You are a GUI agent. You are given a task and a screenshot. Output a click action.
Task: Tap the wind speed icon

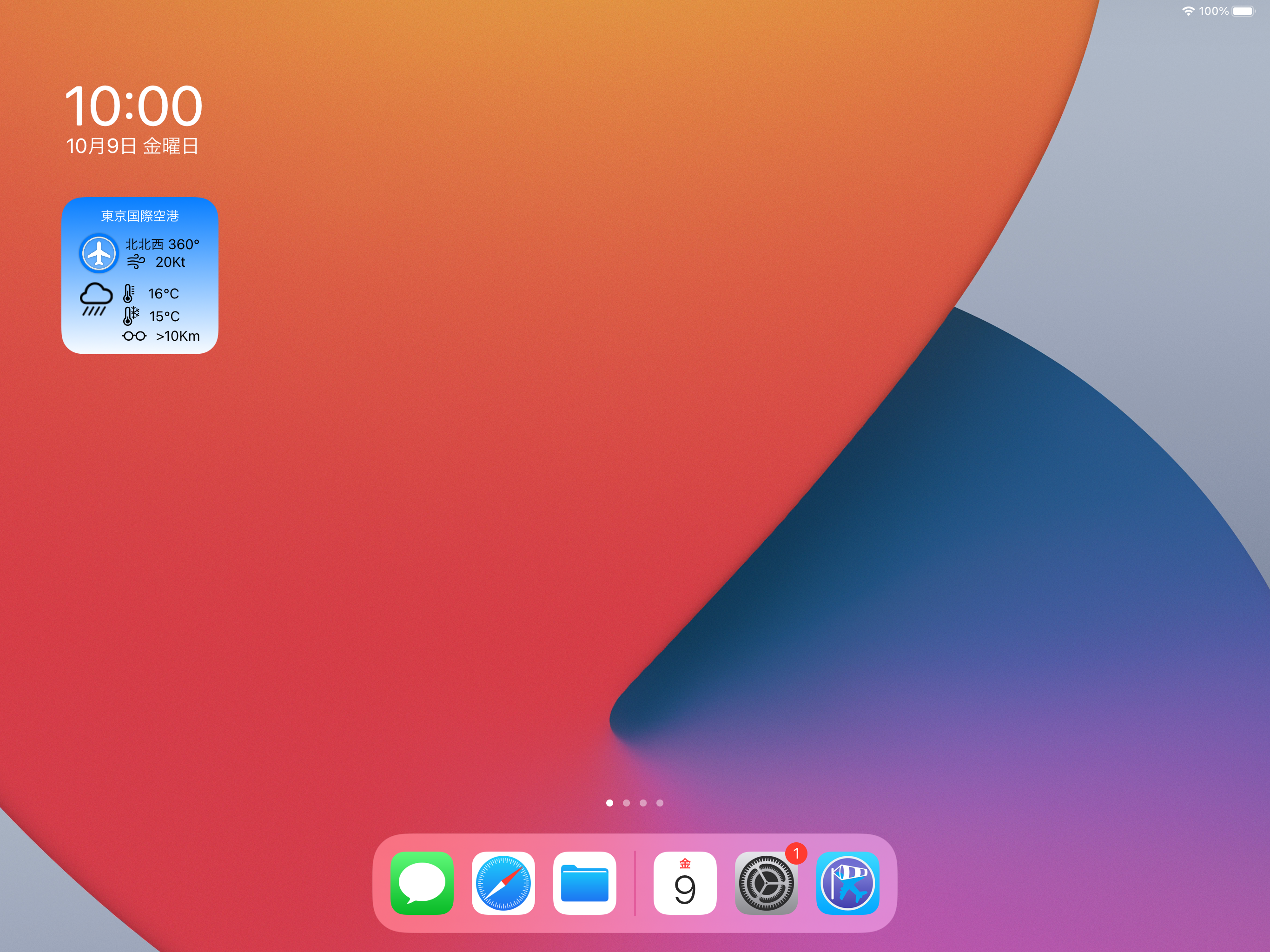(x=136, y=262)
